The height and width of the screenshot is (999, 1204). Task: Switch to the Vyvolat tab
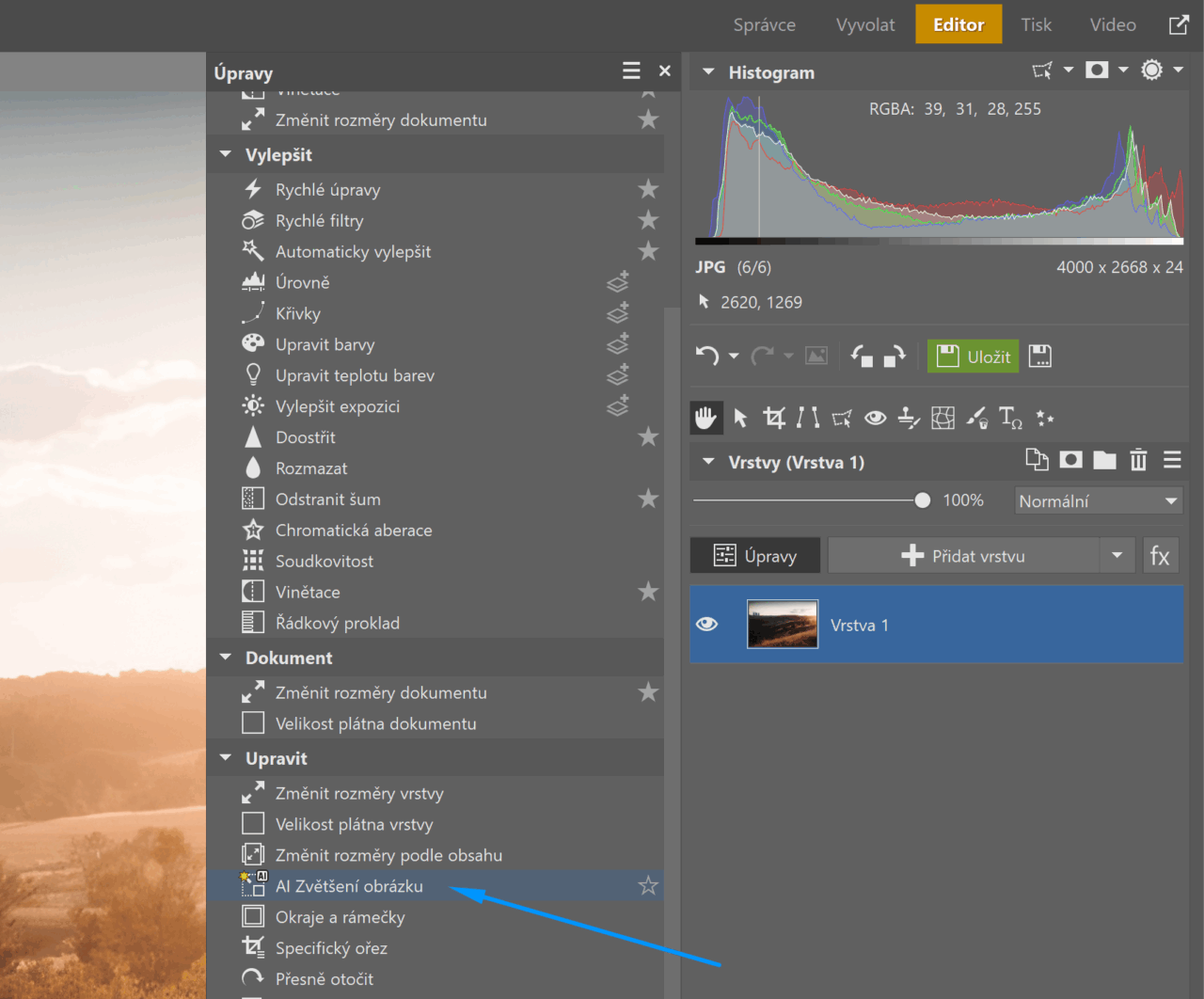(864, 25)
